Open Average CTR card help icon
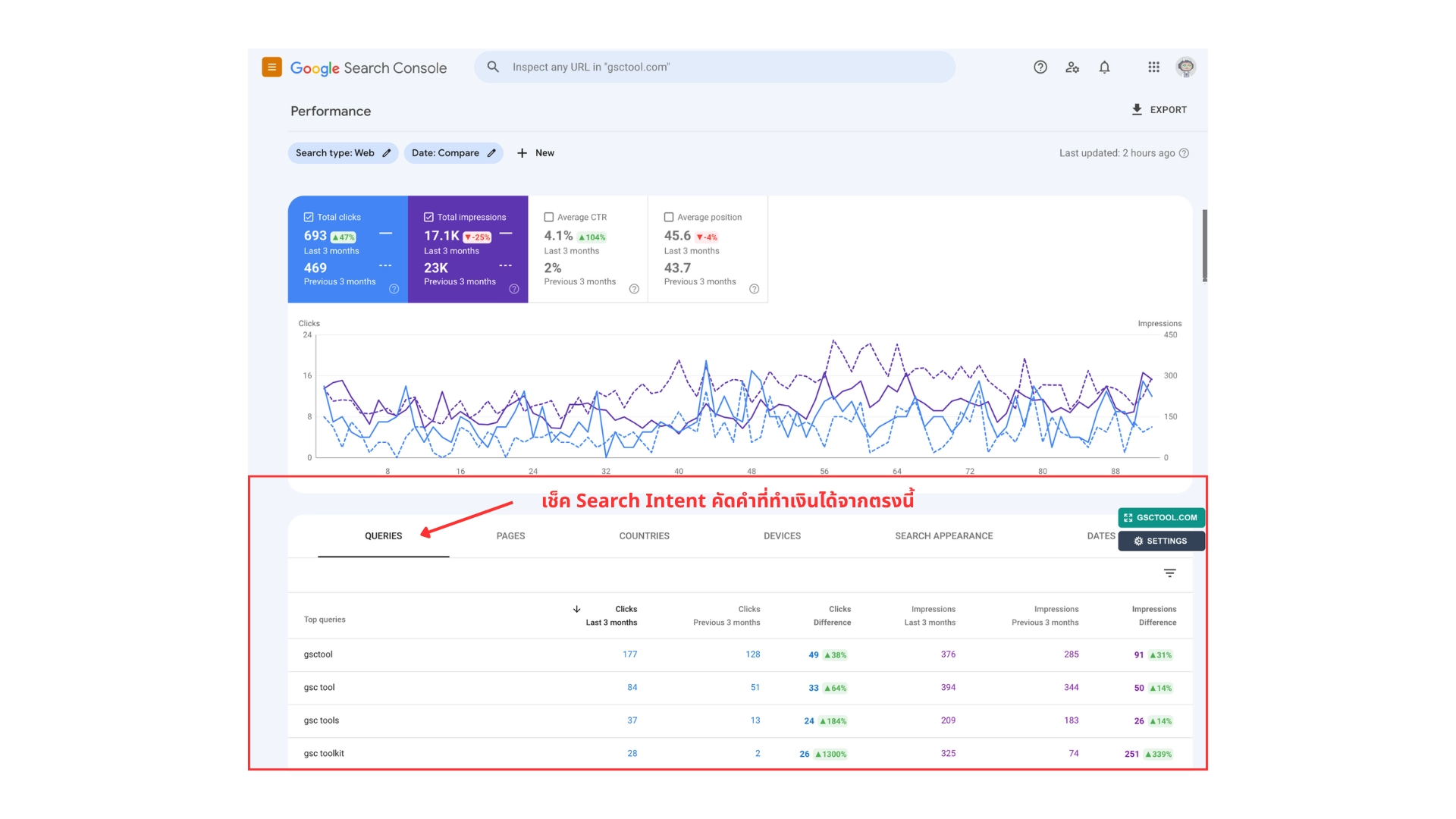This screenshot has width=1456, height=819. (x=634, y=289)
